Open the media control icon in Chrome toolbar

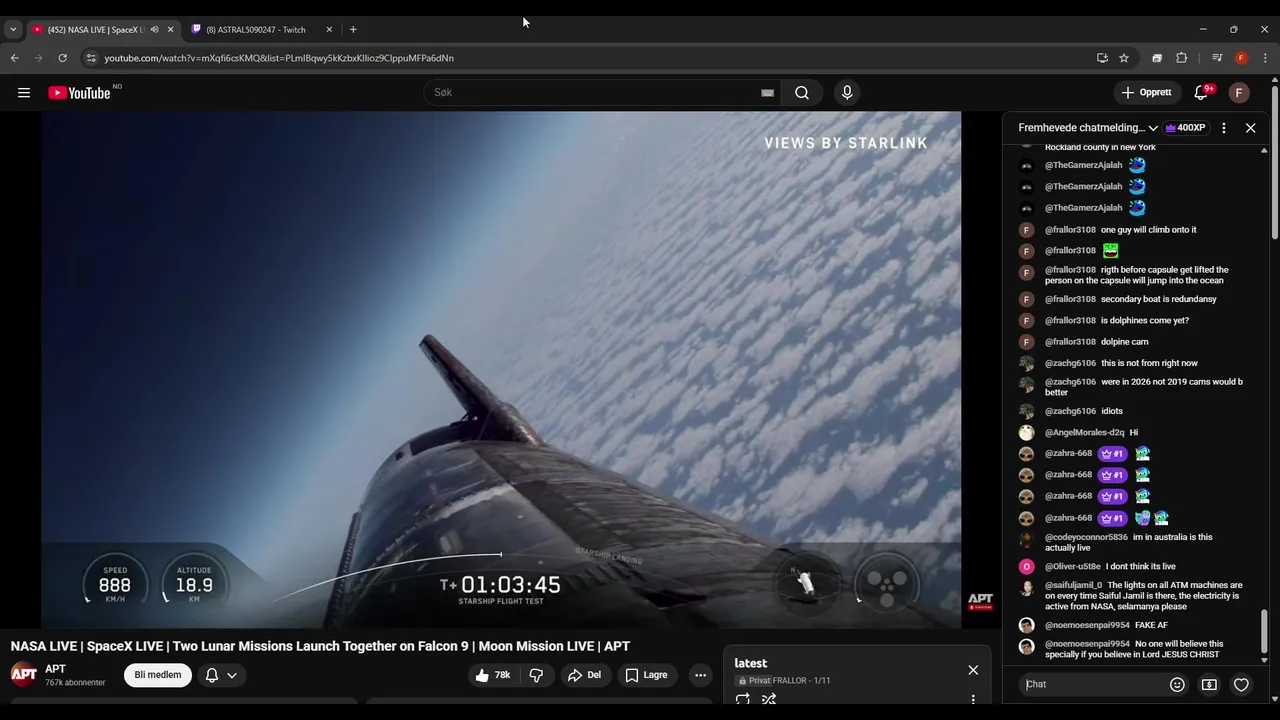1217,58
